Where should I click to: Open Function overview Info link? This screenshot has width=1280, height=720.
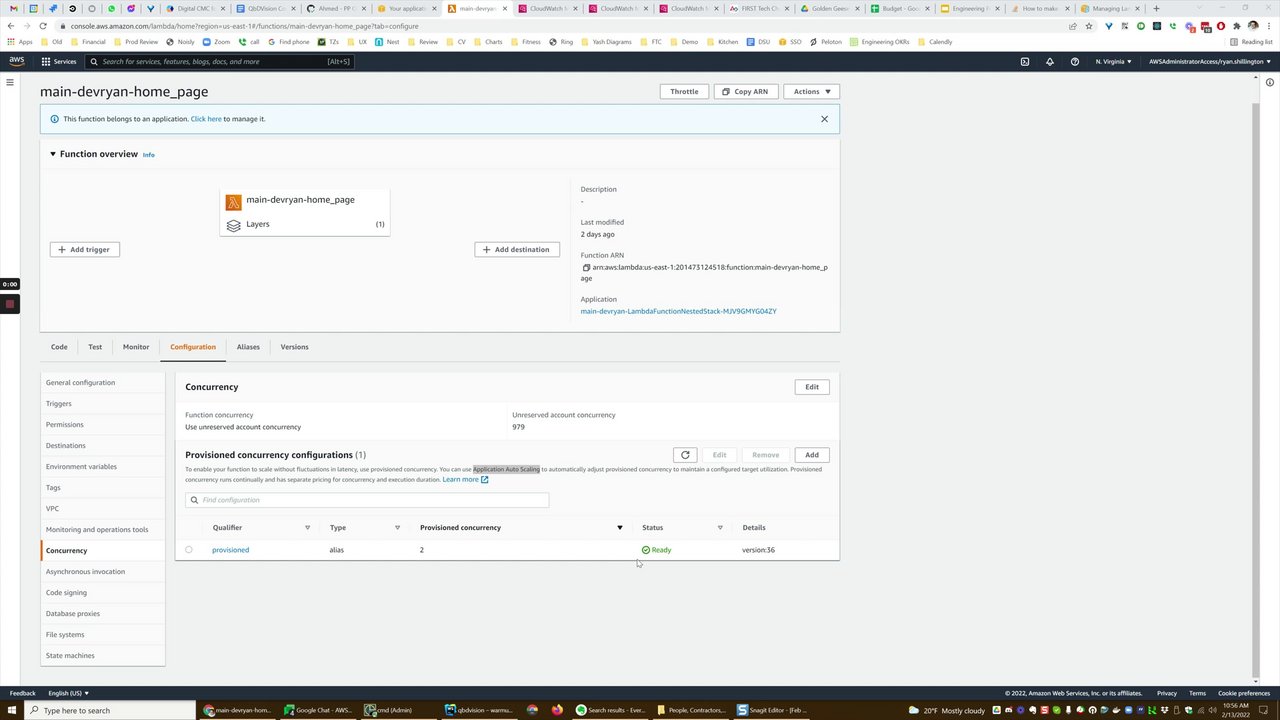(x=148, y=155)
